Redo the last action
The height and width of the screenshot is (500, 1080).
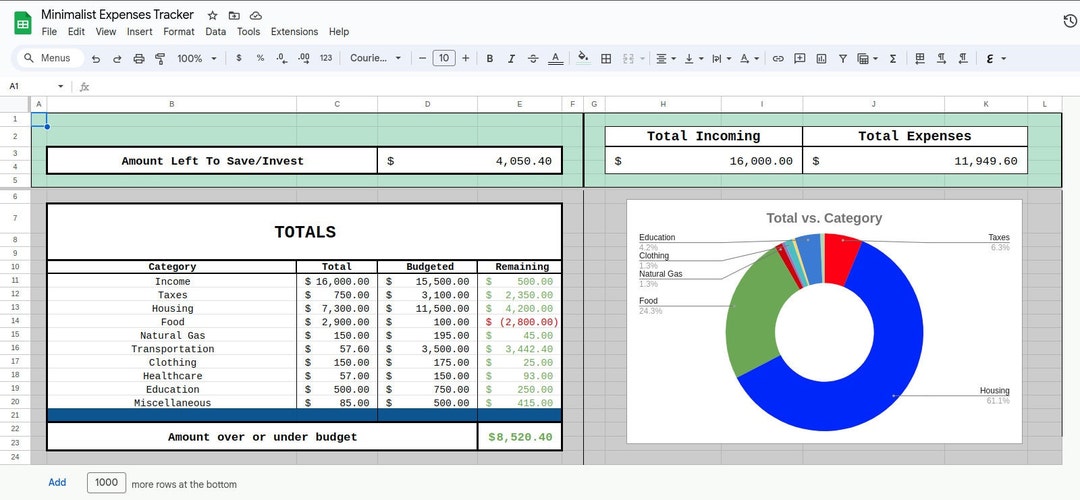point(117,59)
